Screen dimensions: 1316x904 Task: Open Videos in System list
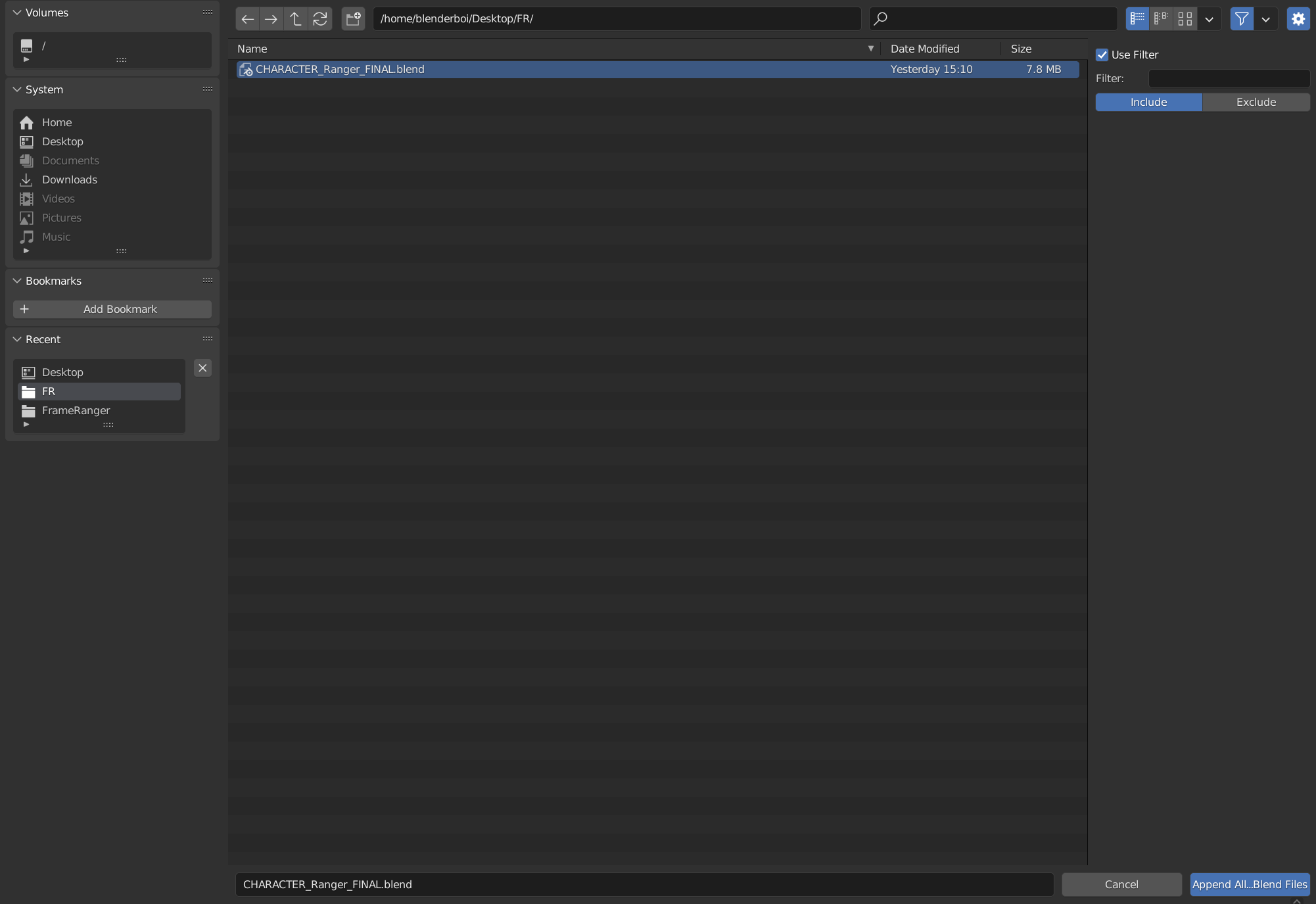pyautogui.click(x=112, y=199)
